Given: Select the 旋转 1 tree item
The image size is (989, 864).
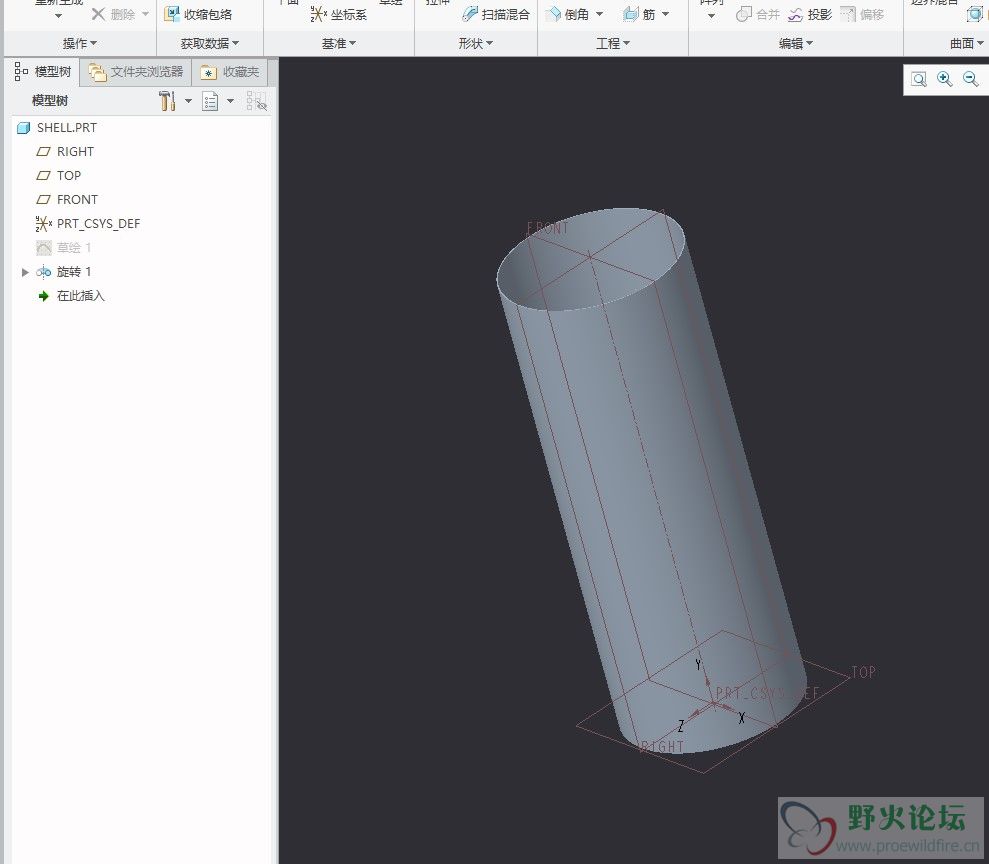Looking at the screenshot, I should point(74,272).
